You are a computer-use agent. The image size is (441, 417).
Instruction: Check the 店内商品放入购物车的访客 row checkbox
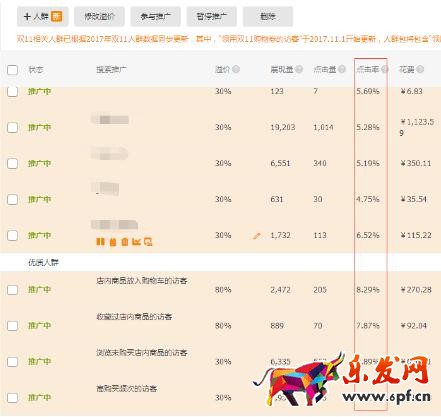point(12,290)
